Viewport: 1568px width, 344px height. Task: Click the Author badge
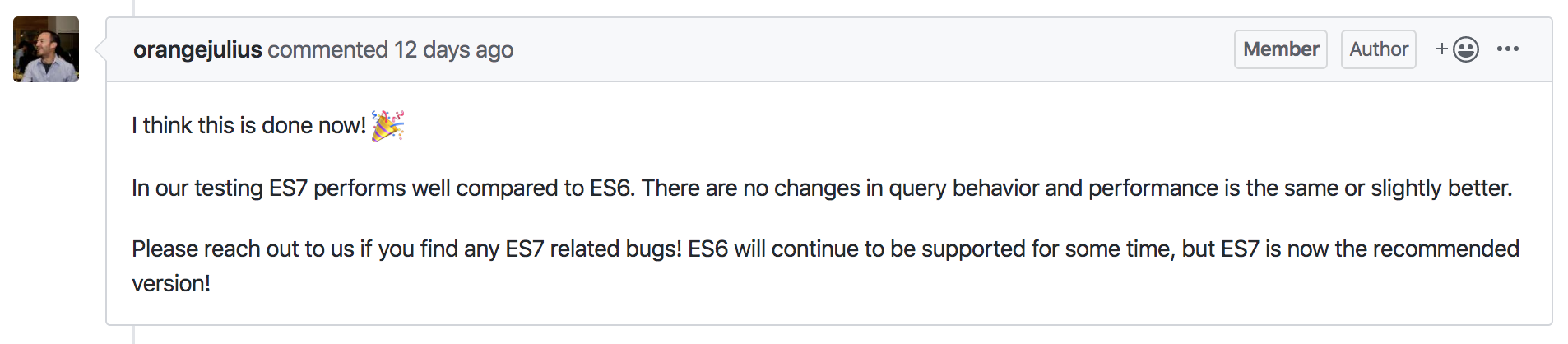pos(1378,49)
